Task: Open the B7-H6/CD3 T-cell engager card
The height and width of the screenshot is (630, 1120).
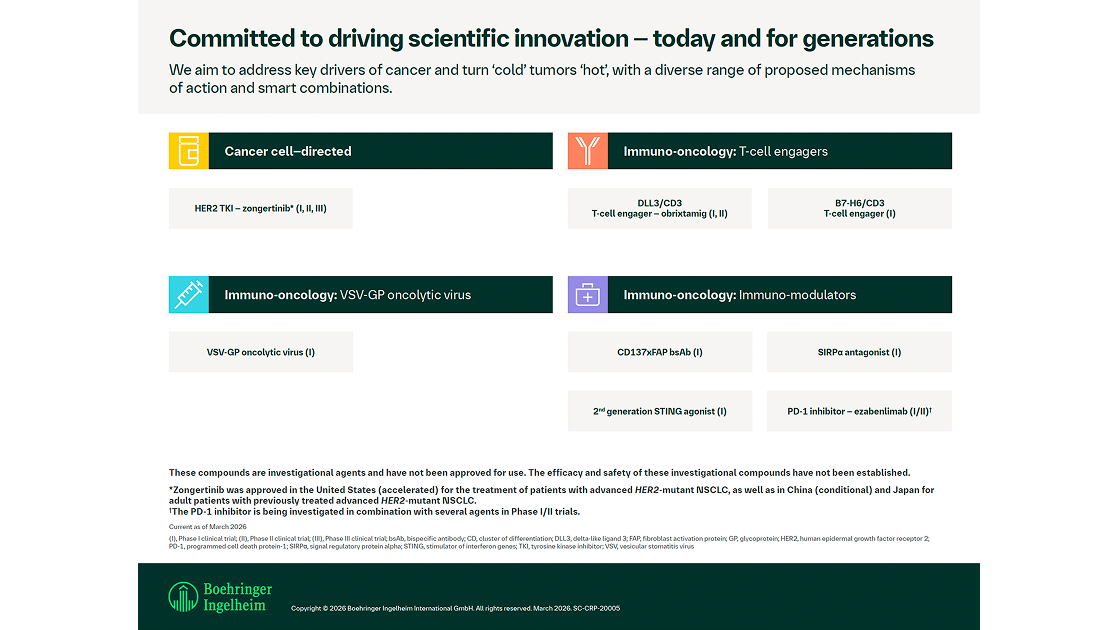Action: [860, 209]
